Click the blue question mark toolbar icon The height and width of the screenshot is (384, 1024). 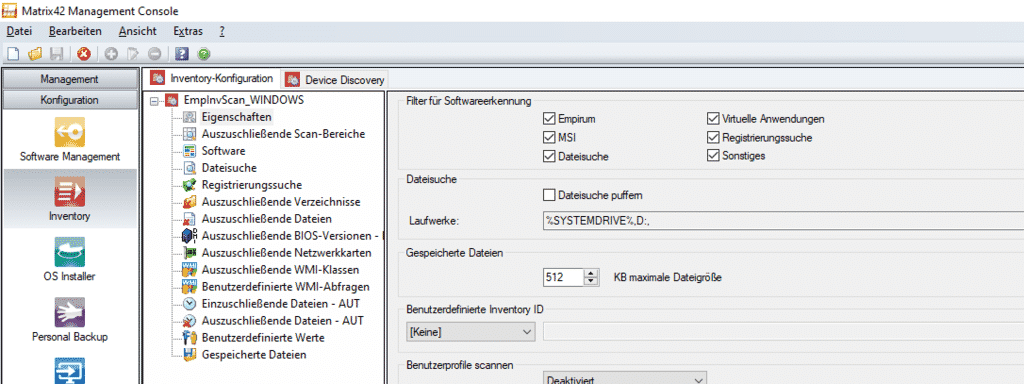[182, 54]
